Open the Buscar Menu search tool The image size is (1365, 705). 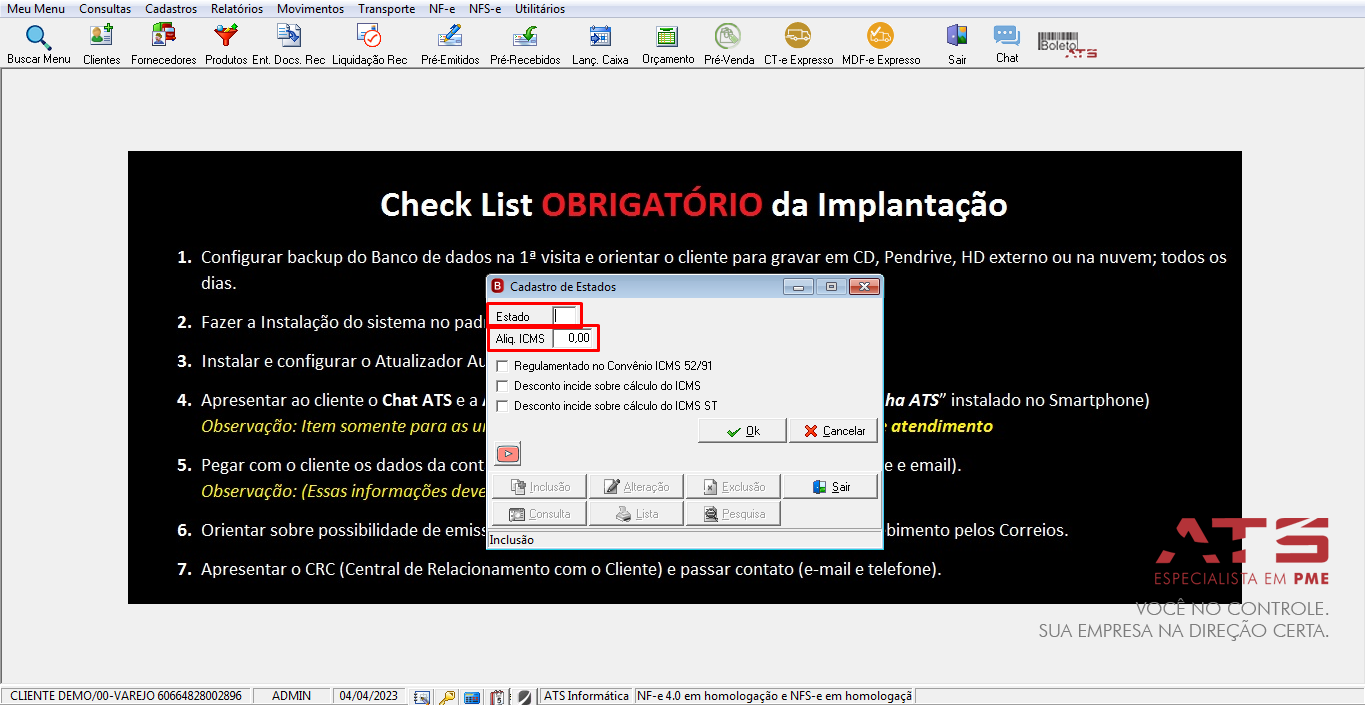coord(38,45)
